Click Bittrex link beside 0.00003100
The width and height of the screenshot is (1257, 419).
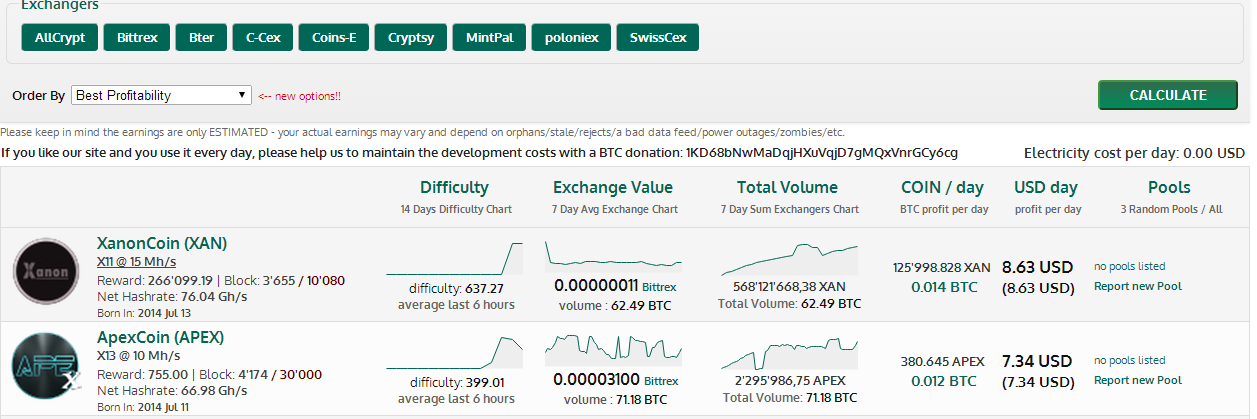click(659, 381)
